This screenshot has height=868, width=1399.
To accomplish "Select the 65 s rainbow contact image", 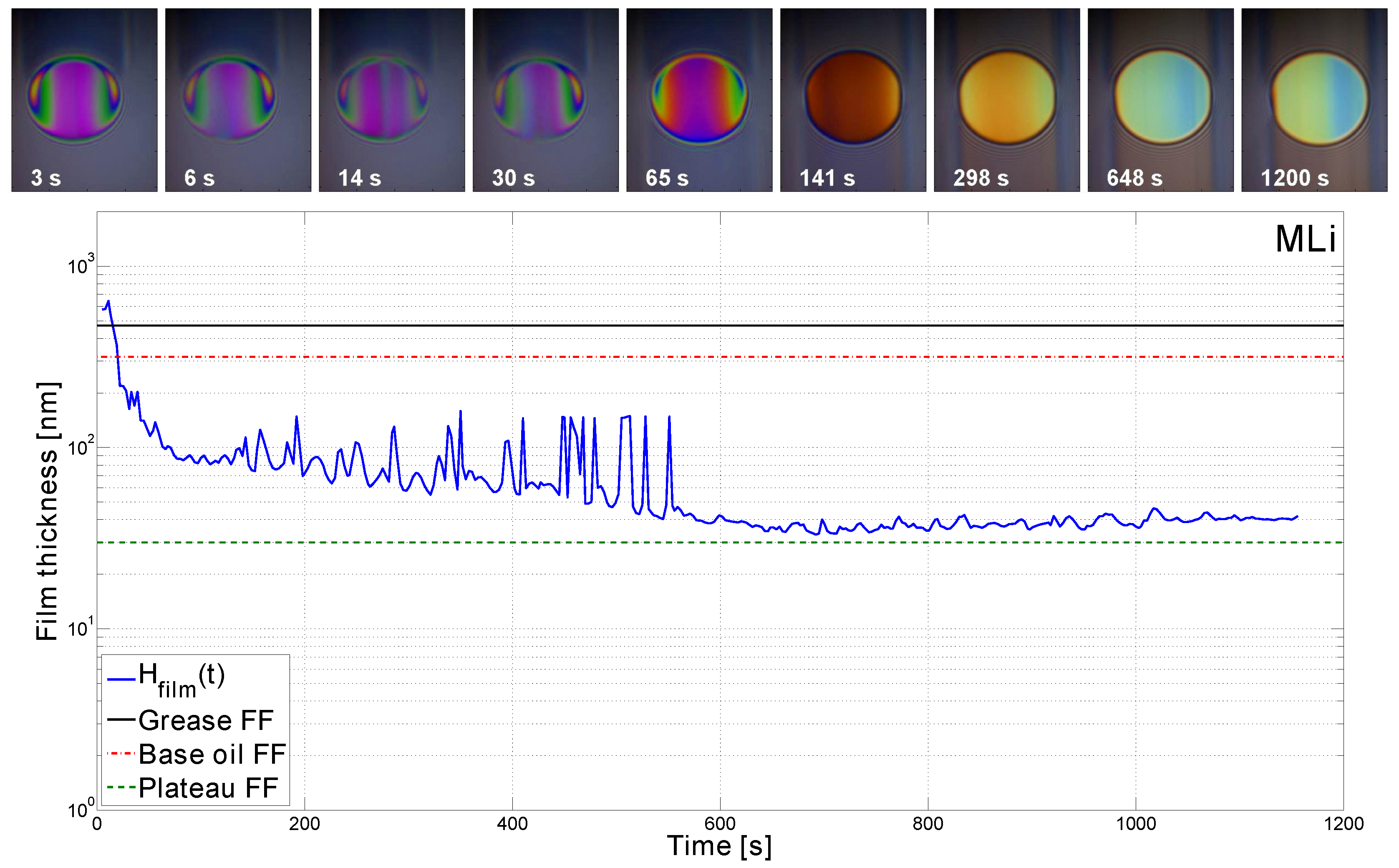I will pyautogui.click(x=699, y=99).
